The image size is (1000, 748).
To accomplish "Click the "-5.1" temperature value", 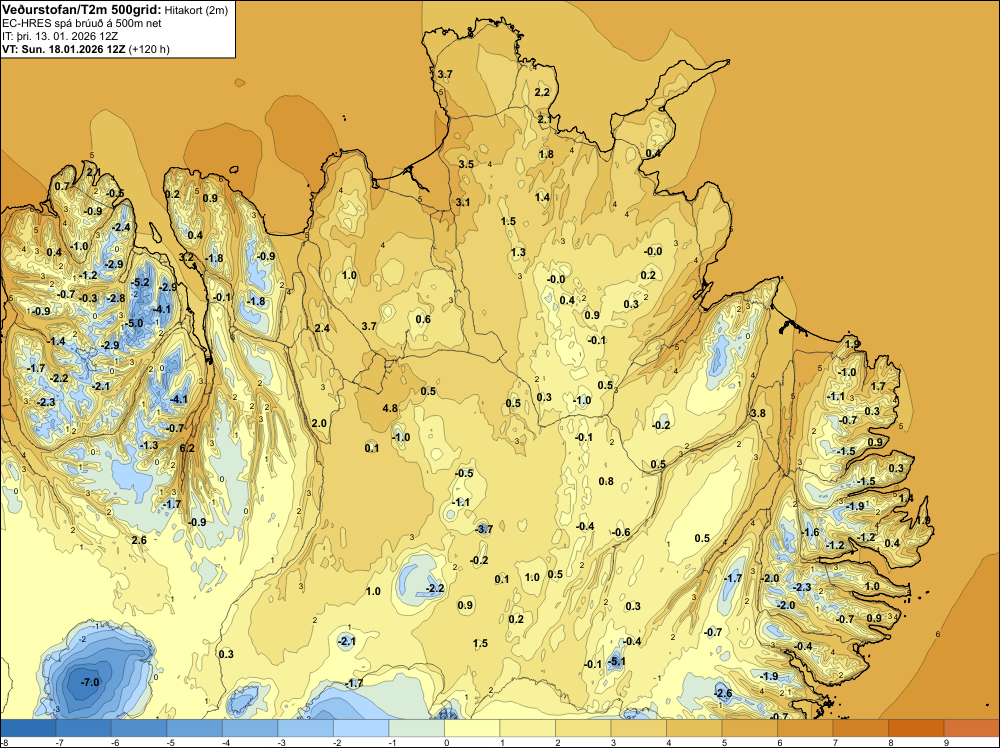I will point(616,661).
